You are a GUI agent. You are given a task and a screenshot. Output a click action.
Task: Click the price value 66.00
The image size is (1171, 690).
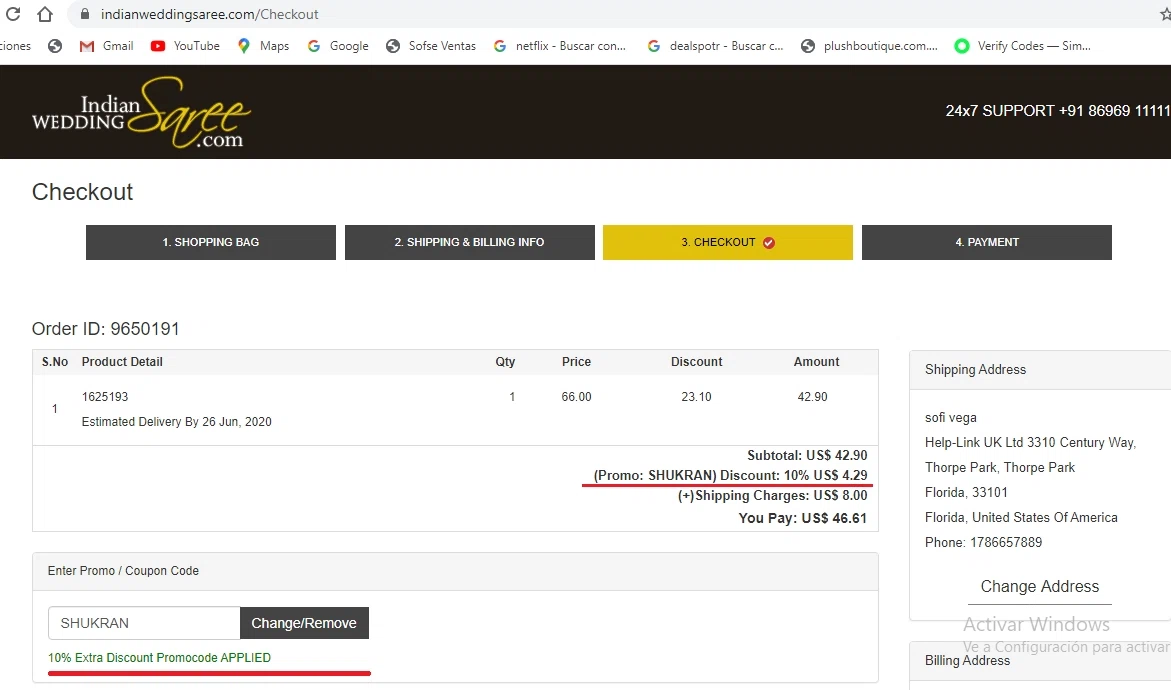tap(577, 397)
